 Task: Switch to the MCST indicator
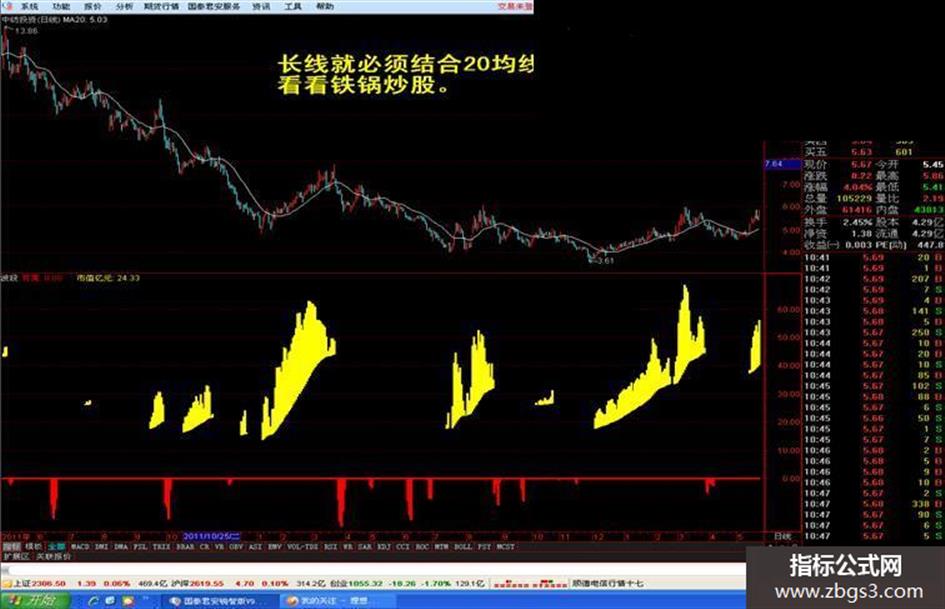pyautogui.click(x=506, y=547)
